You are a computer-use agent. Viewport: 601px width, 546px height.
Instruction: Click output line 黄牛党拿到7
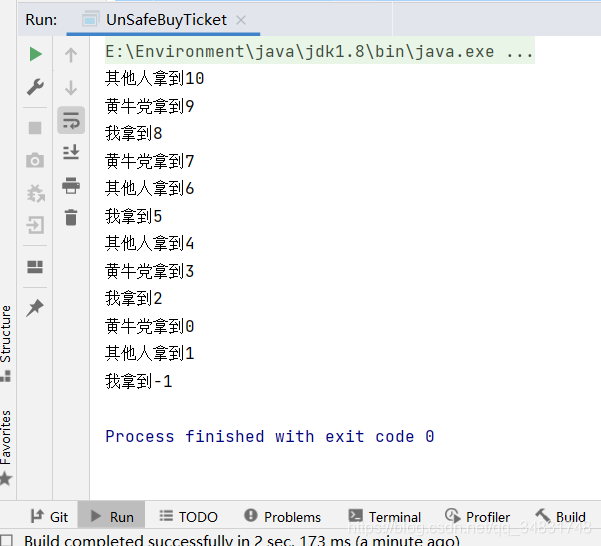click(x=149, y=161)
